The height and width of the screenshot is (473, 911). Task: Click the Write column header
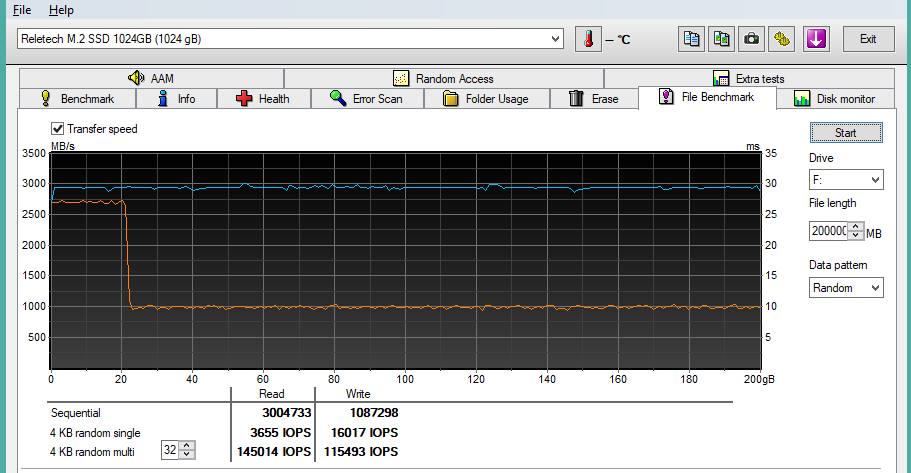pyautogui.click(x=358, y=394)
